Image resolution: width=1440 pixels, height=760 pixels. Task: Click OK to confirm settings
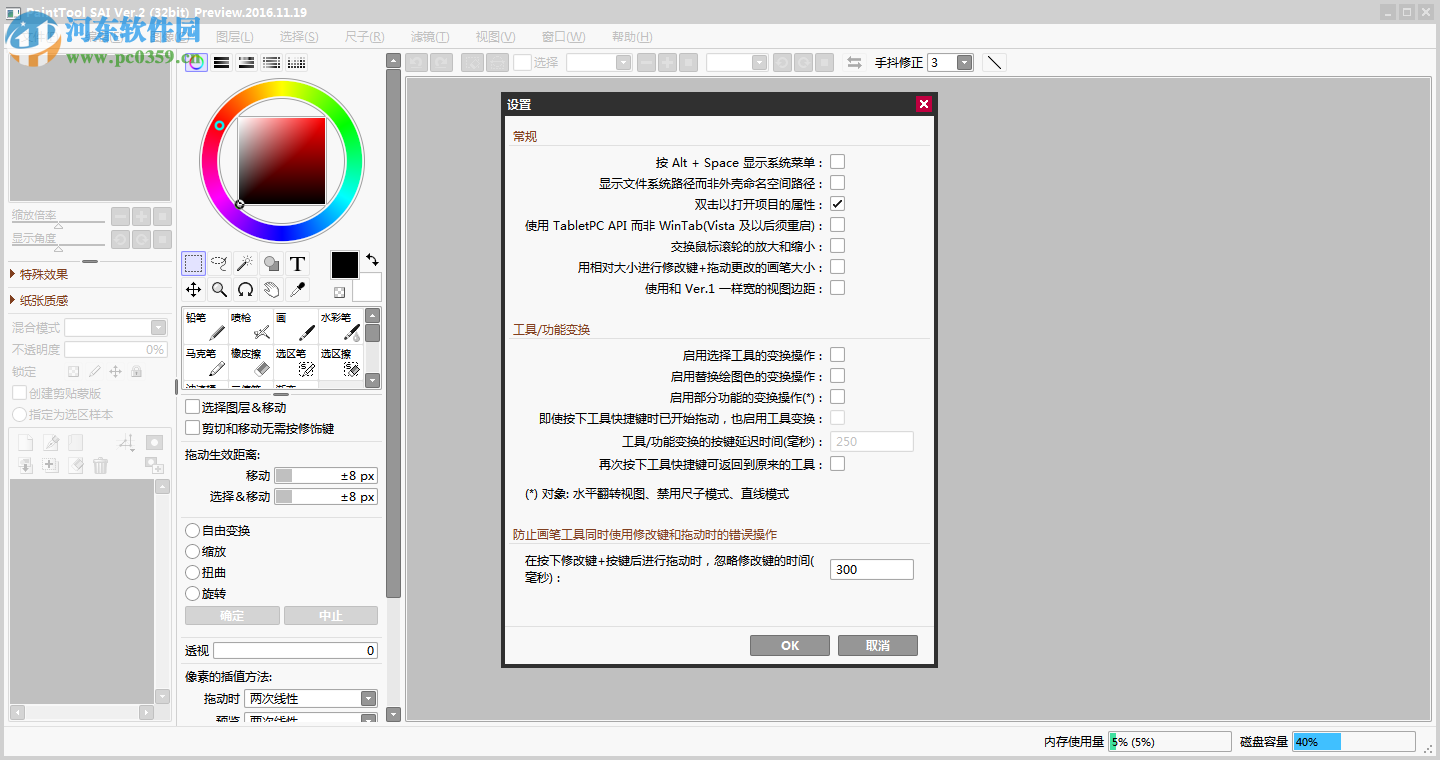(x=789, y=645)
